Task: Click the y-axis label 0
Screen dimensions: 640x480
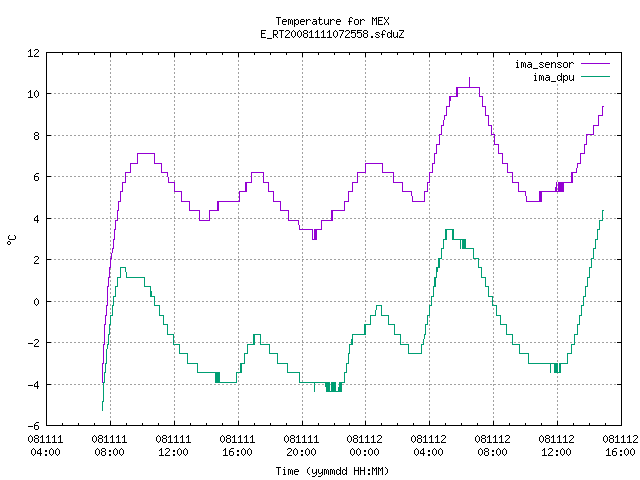Action: pos(36,301)
